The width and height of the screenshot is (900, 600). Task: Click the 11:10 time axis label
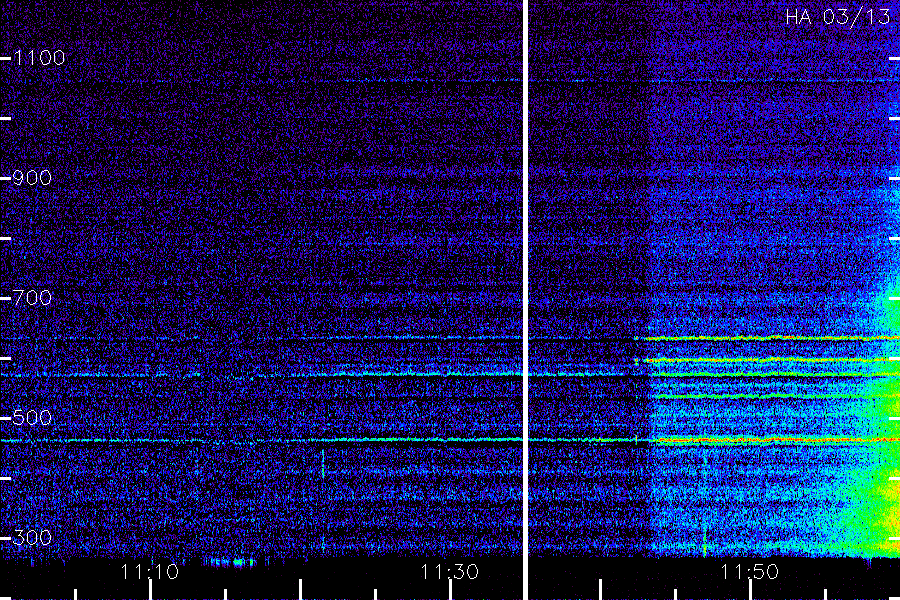[150, 572]
